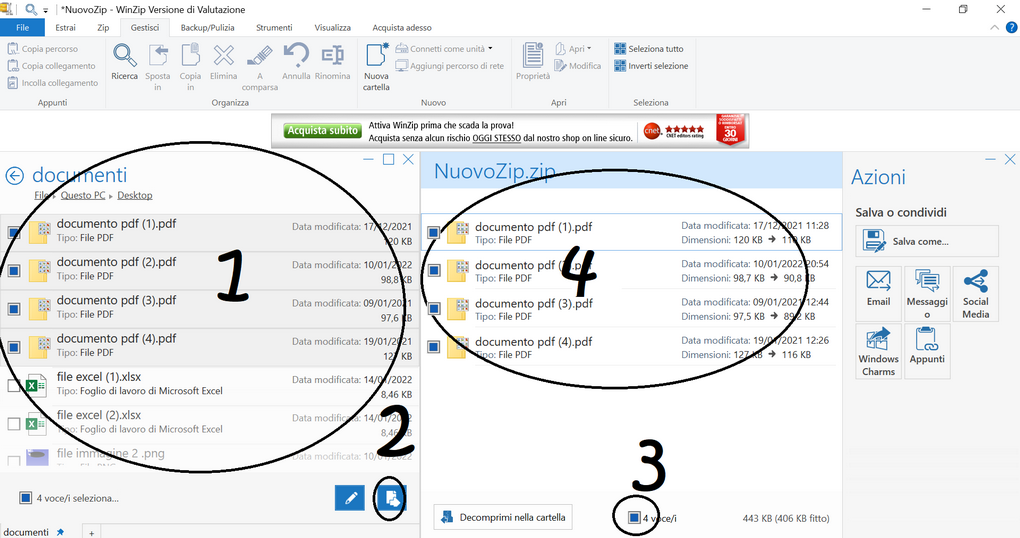
Task: Toggle checkbox for documento pdf (1).pdf in documenti
Action: point(14,232)
